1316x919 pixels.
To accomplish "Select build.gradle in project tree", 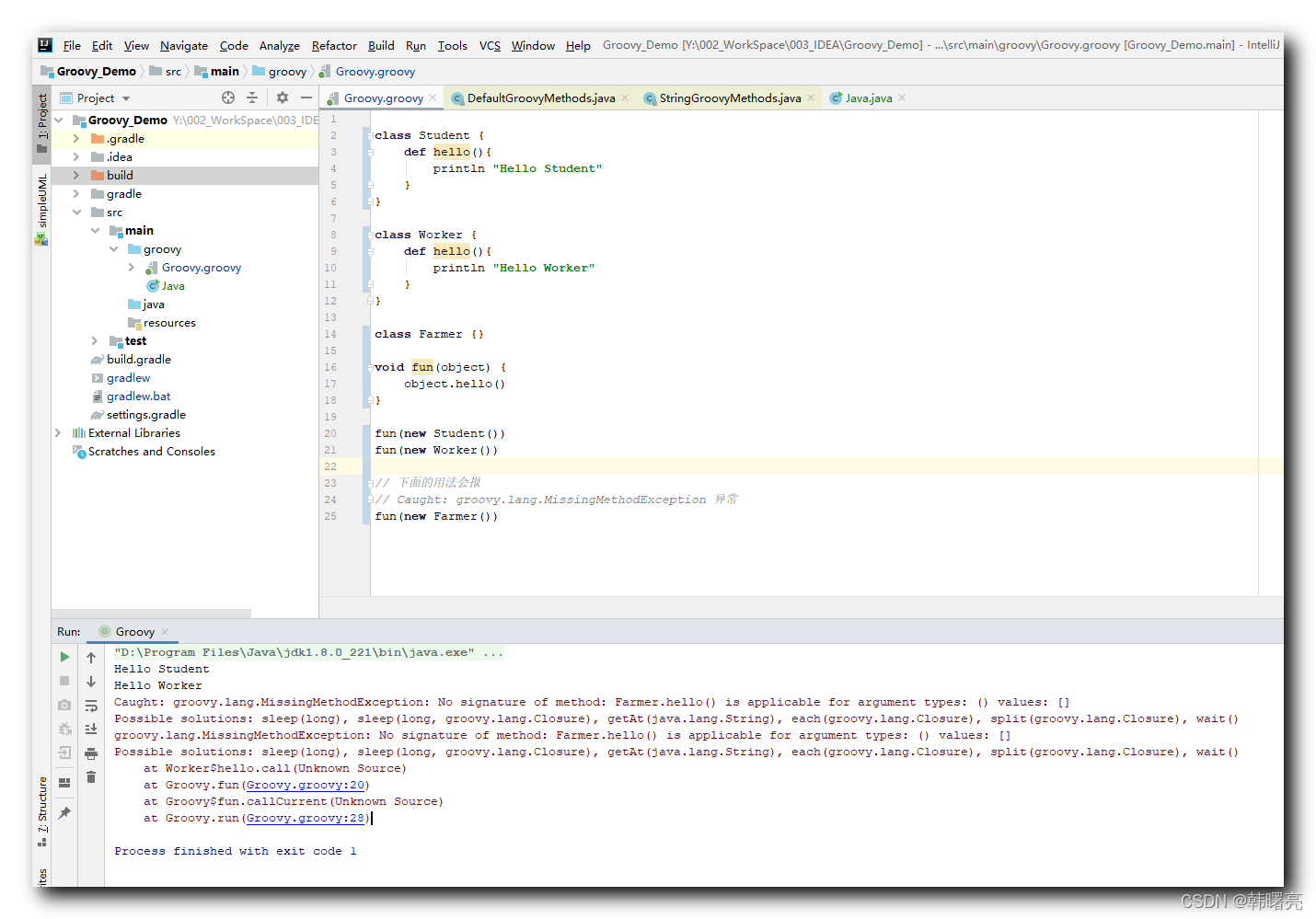I will 139,360.
